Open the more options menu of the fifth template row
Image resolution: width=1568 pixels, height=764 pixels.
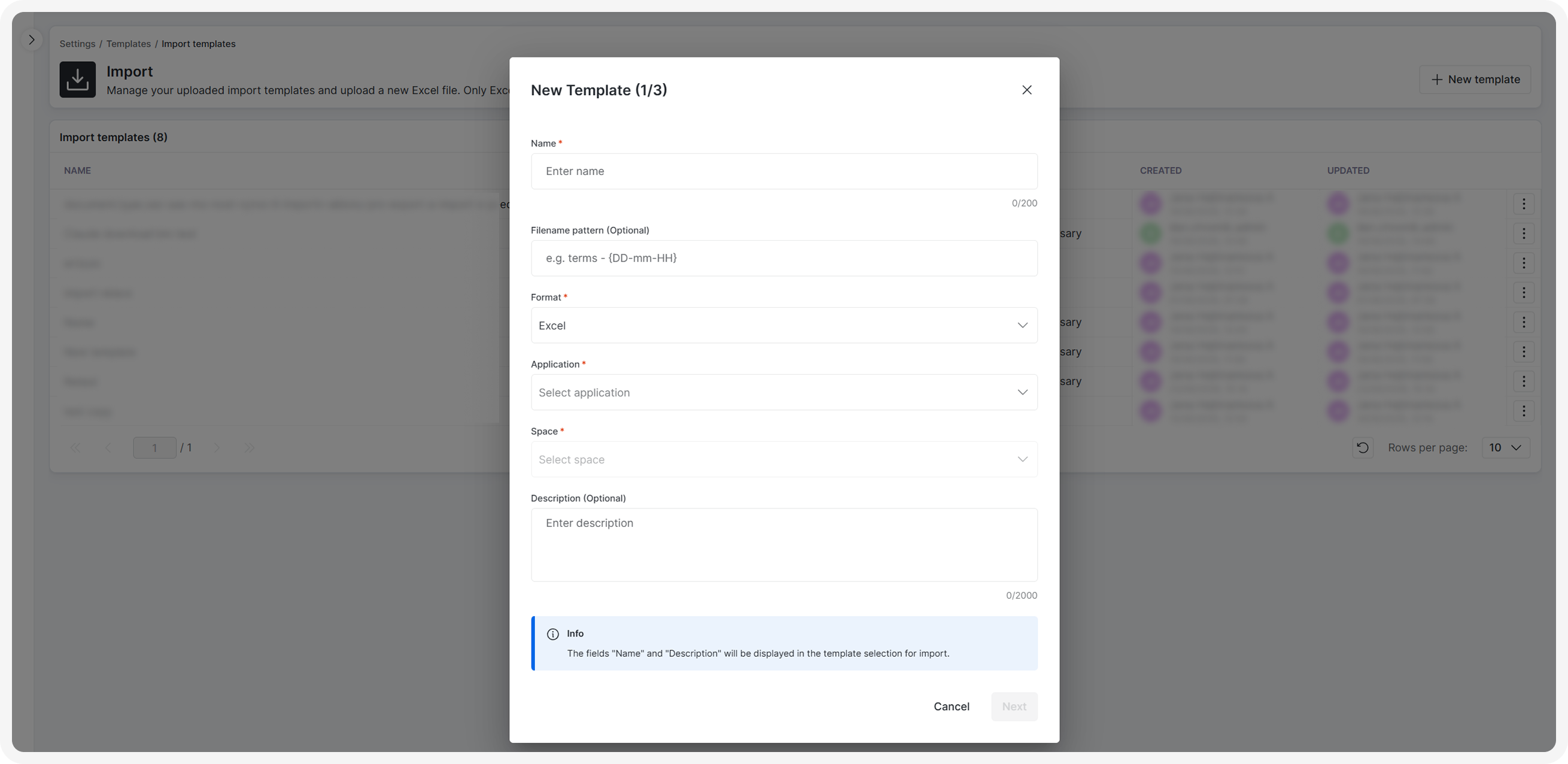pos(1524,322)
